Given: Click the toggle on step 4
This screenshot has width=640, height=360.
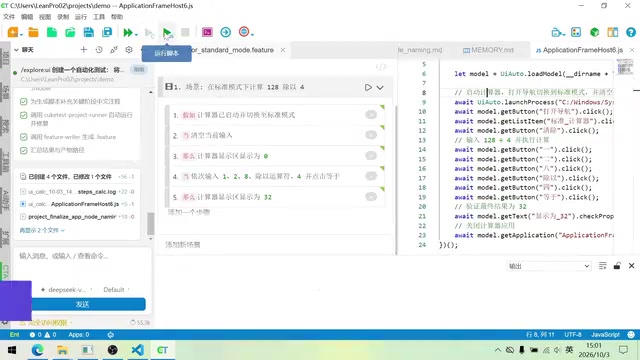Looking at the screenshot, I should (x=371, y=176).
